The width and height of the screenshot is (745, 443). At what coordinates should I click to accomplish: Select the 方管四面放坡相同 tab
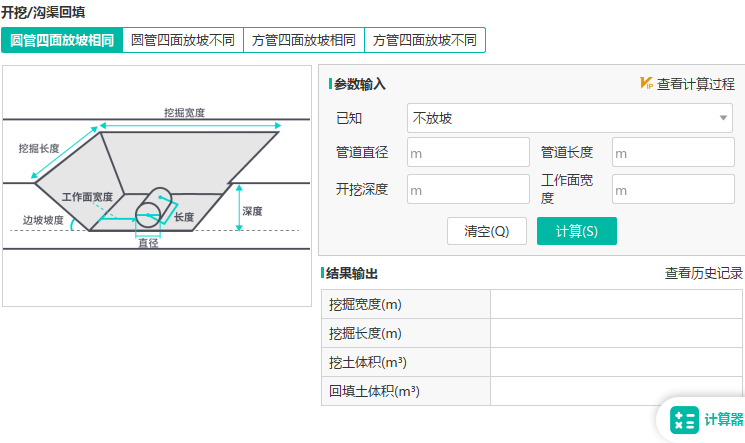coord(304,40)
